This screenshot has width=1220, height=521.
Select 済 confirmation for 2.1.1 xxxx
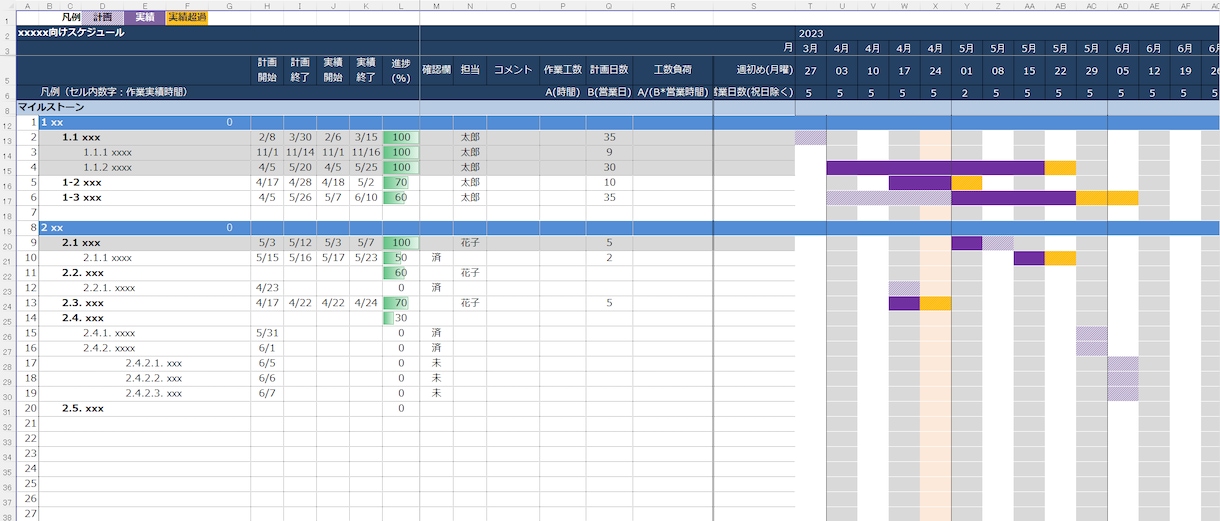click(x=436, y=258)
